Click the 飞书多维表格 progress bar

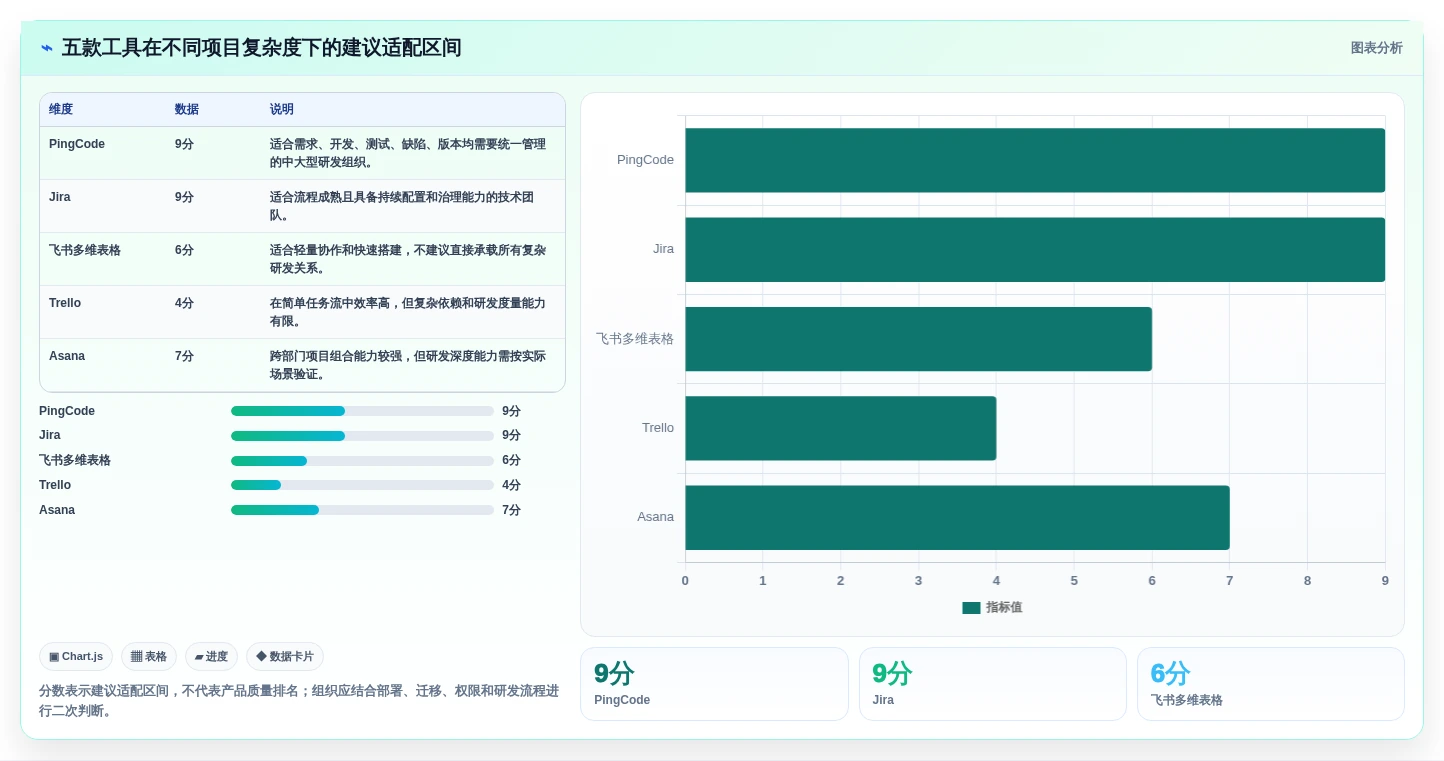pyautogui.click(x=362, y=461)
